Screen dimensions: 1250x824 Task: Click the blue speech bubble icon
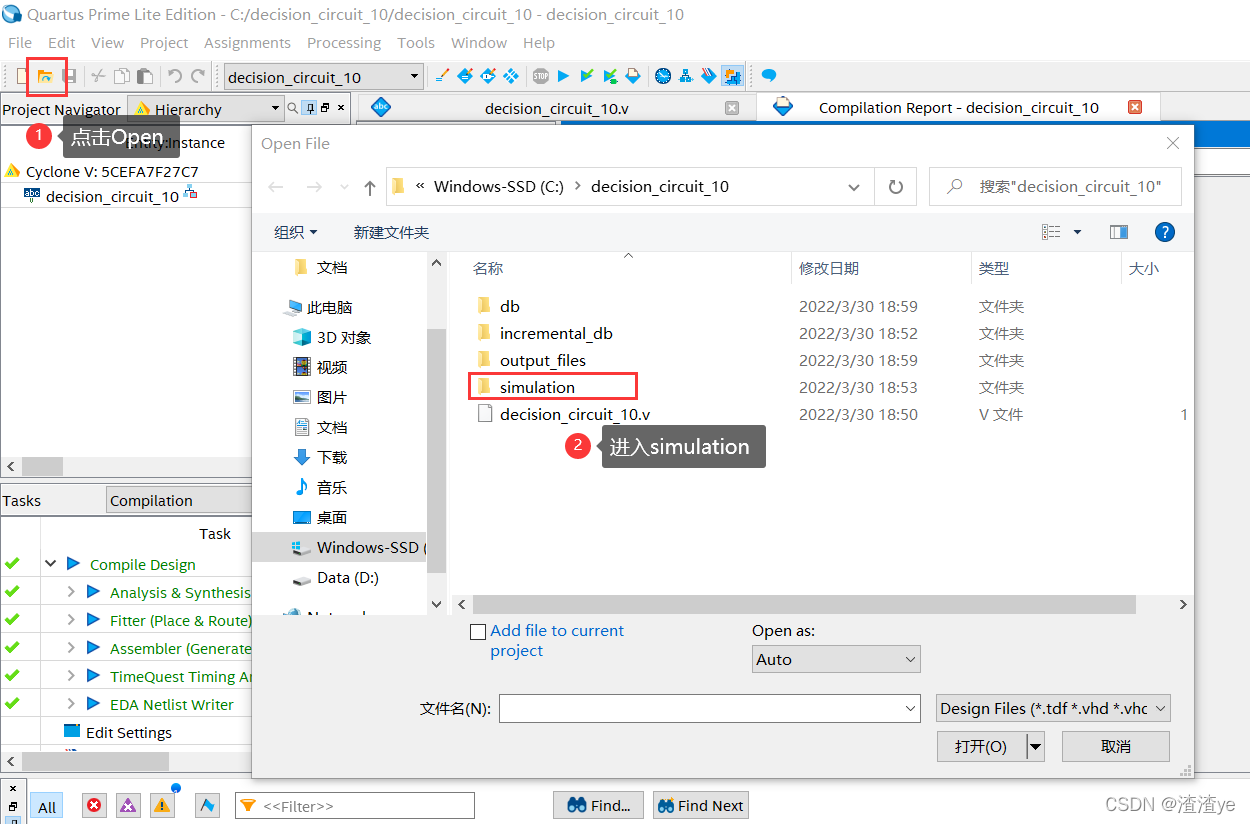click(x=769, y=76)
